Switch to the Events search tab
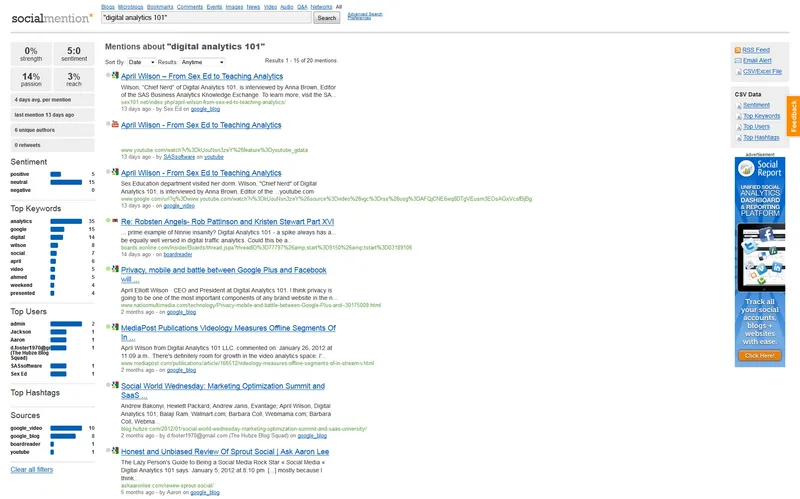The height and width of the screenshot is (499, 800). (214, 7)
